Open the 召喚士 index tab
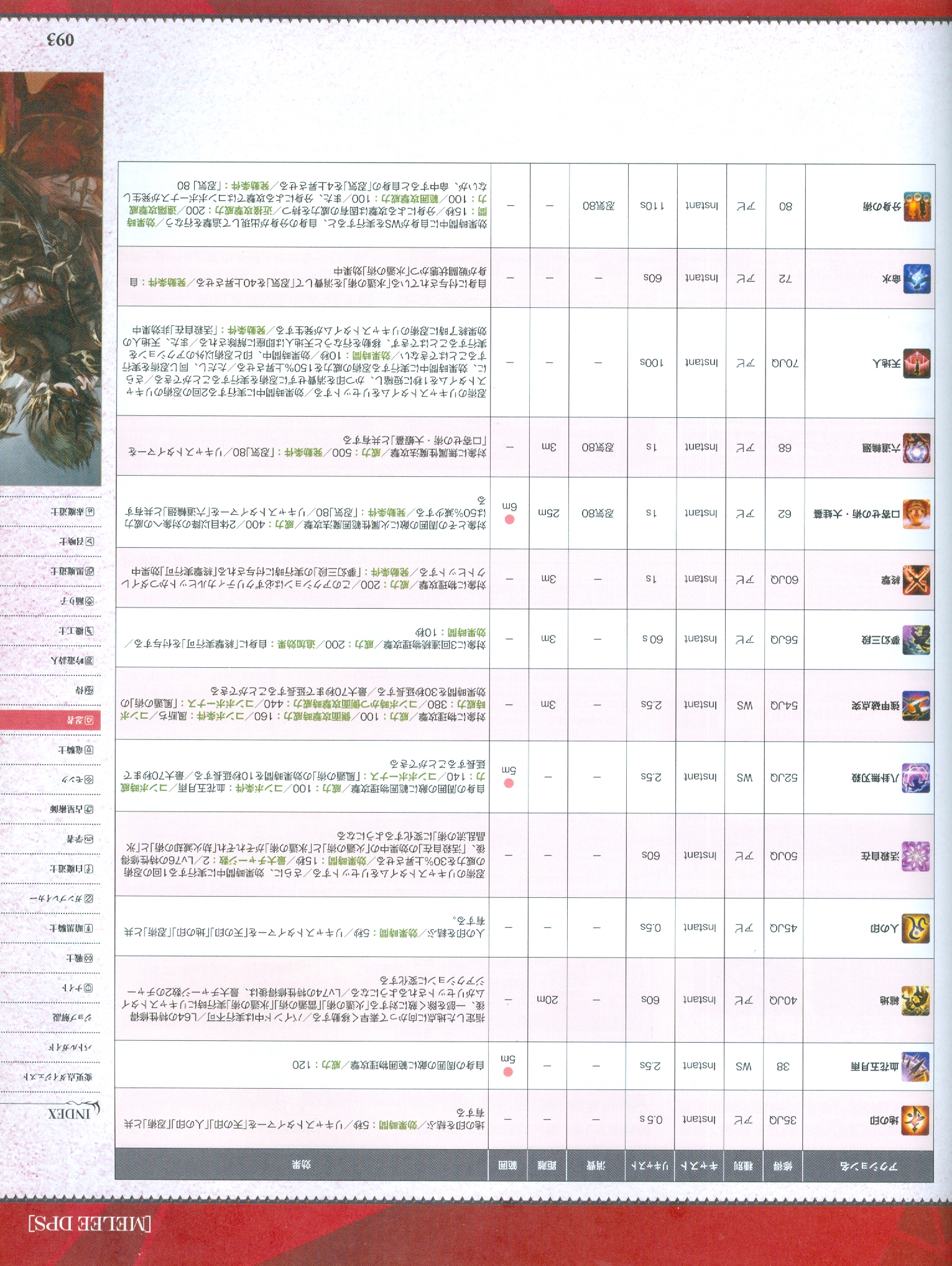This screenshot has width=952, height=1266. pos(76,542)
